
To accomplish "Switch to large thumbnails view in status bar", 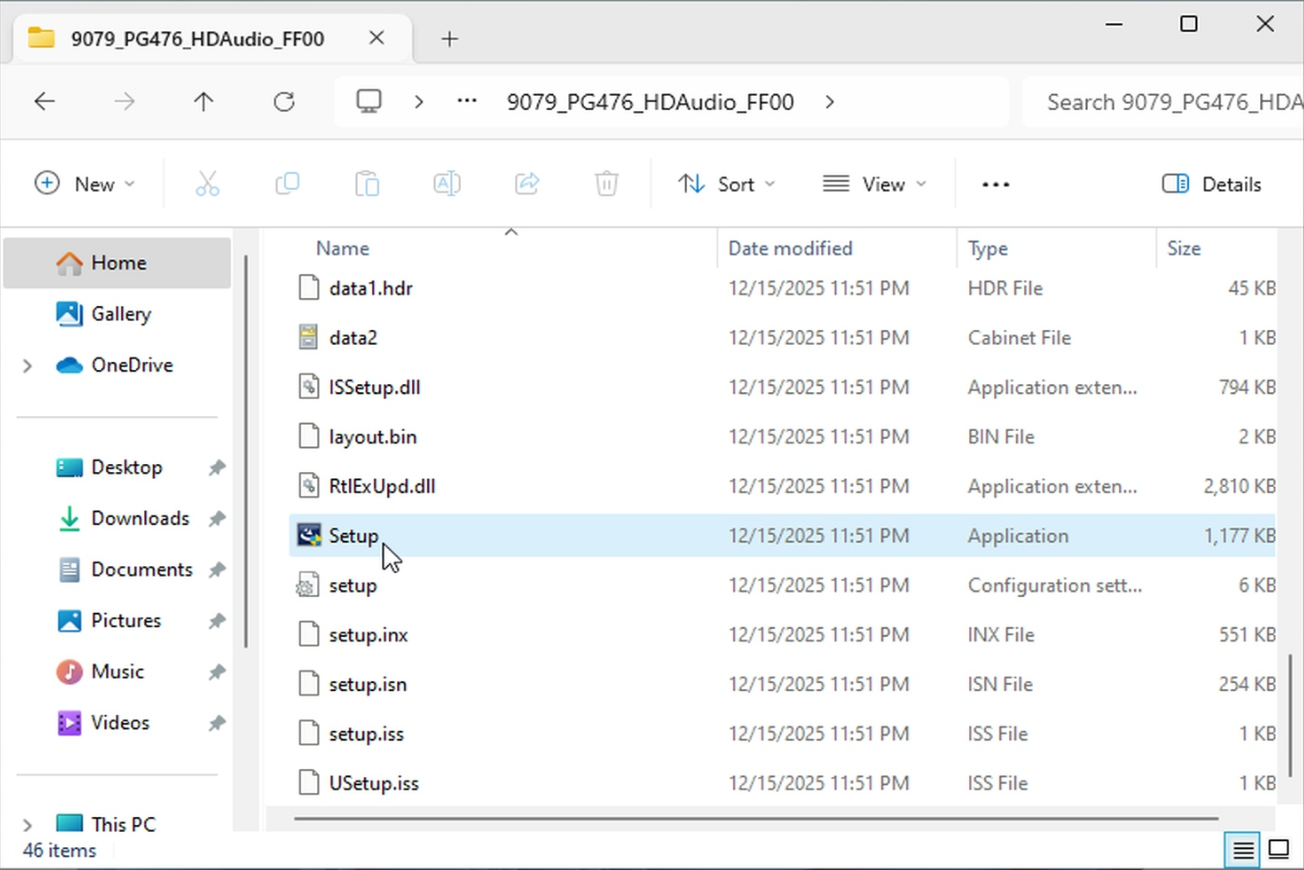I will 1279,850.
